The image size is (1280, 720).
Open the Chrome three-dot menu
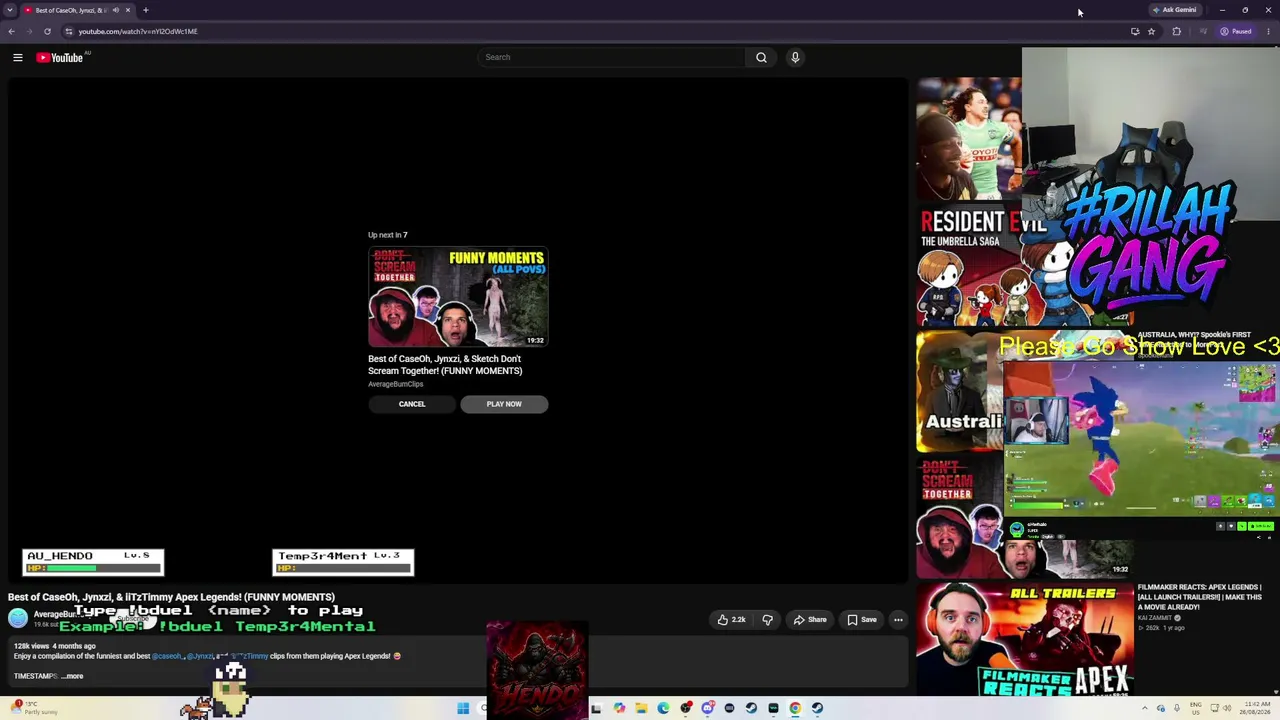1268,31
